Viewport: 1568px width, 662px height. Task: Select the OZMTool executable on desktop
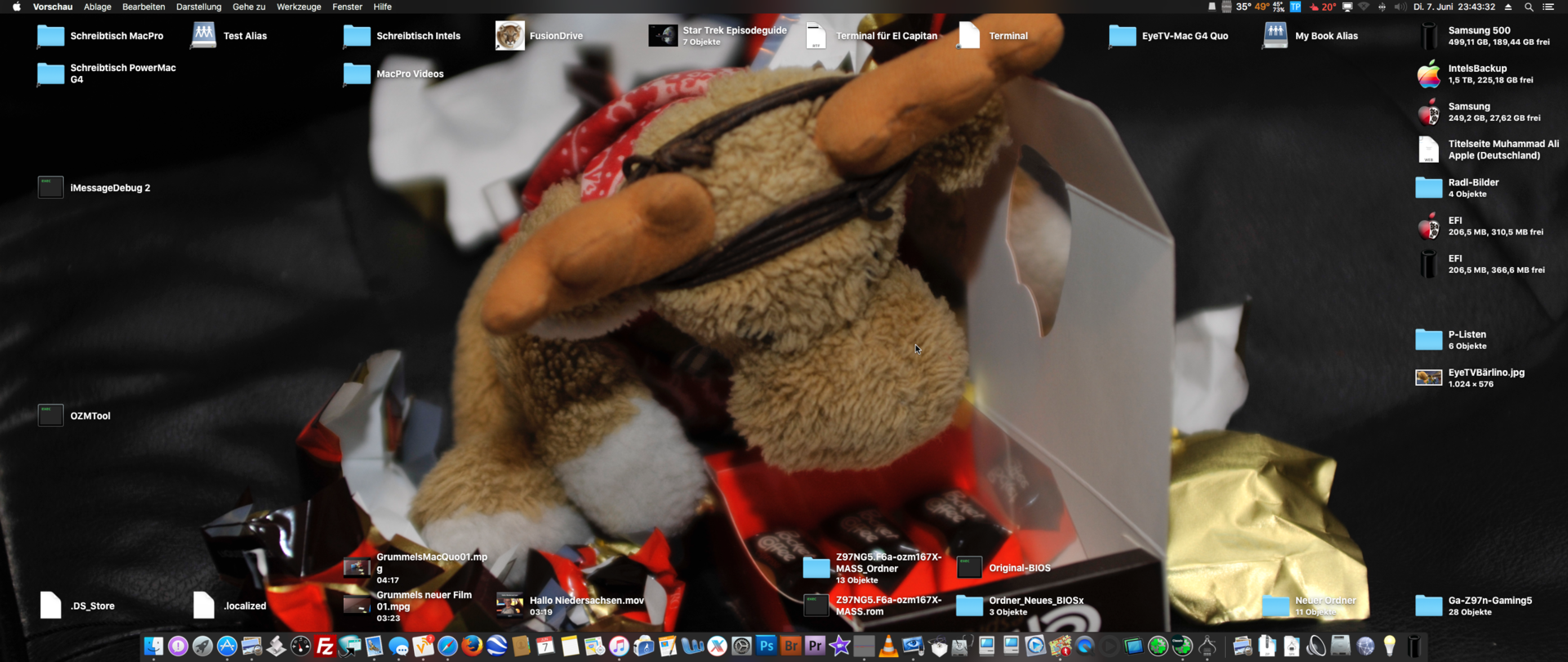(51, 416)
